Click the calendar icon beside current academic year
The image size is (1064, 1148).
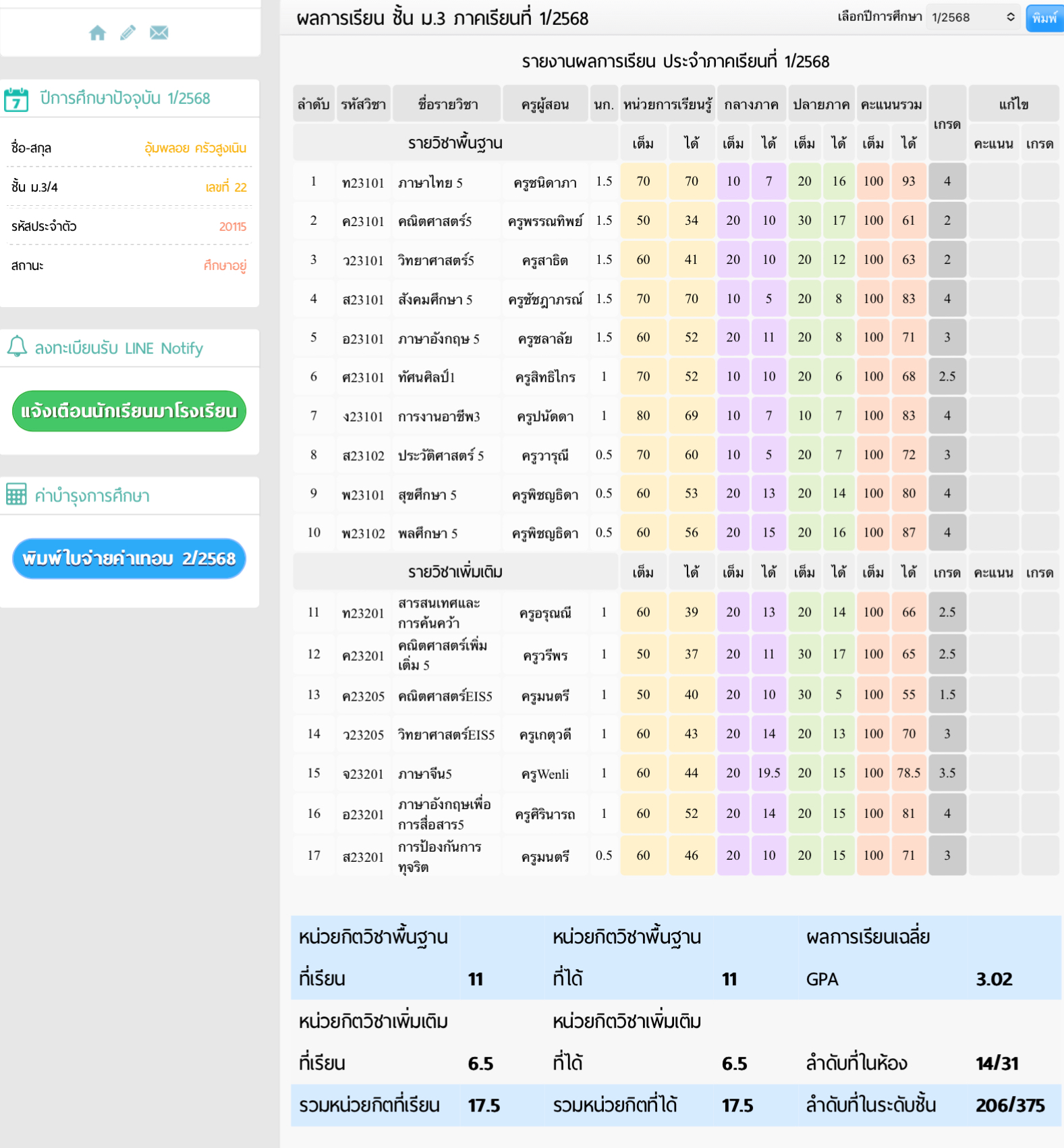click(x=16, y=99)
